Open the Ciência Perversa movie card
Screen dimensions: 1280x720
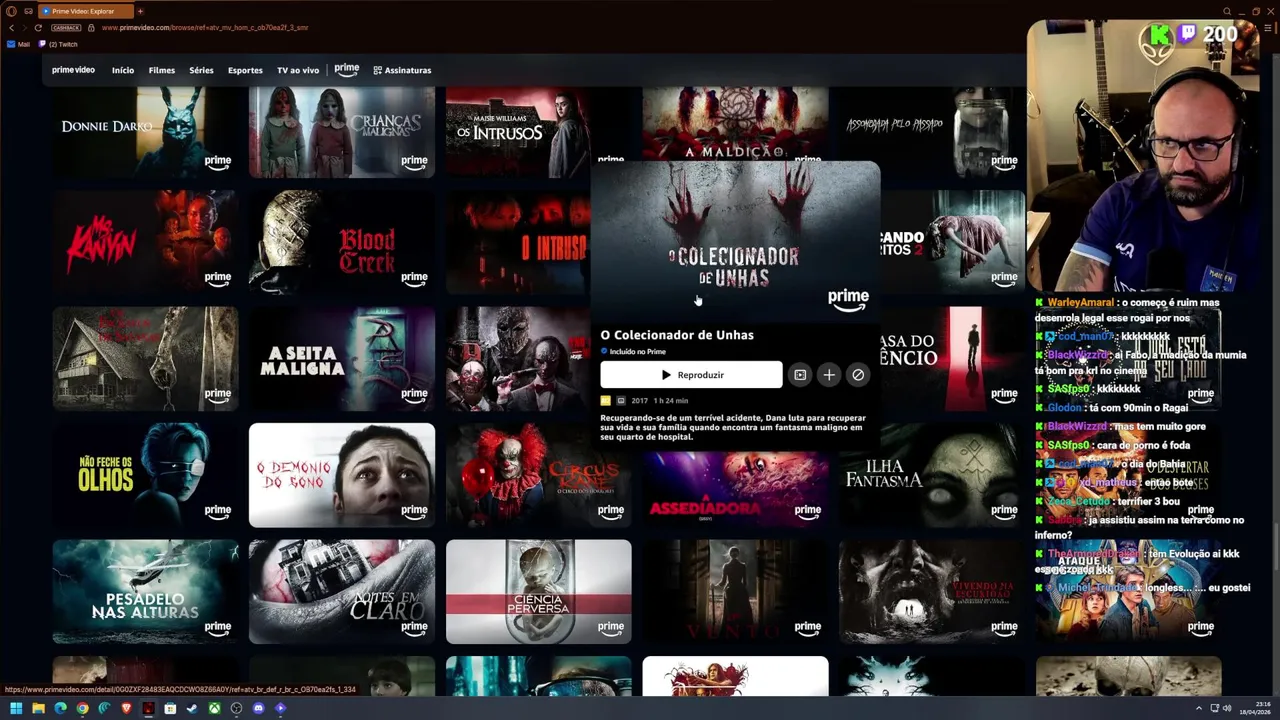[x=538, y=592]
